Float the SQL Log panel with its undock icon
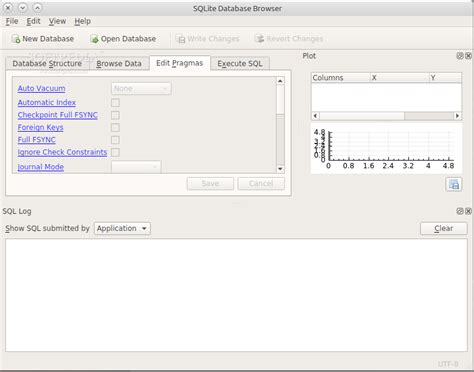 coord(460,211)
